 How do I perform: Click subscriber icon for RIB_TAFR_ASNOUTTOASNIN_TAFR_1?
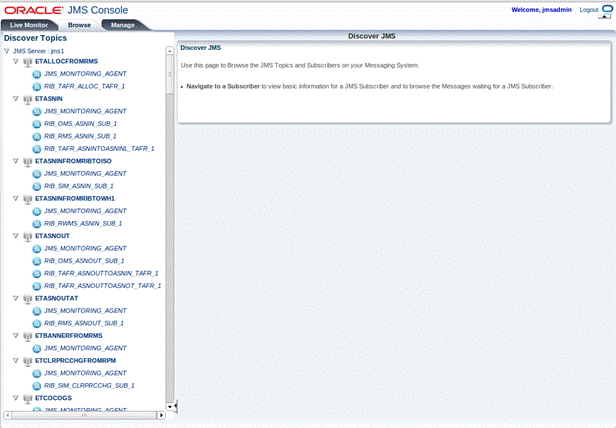pos(37,274)
